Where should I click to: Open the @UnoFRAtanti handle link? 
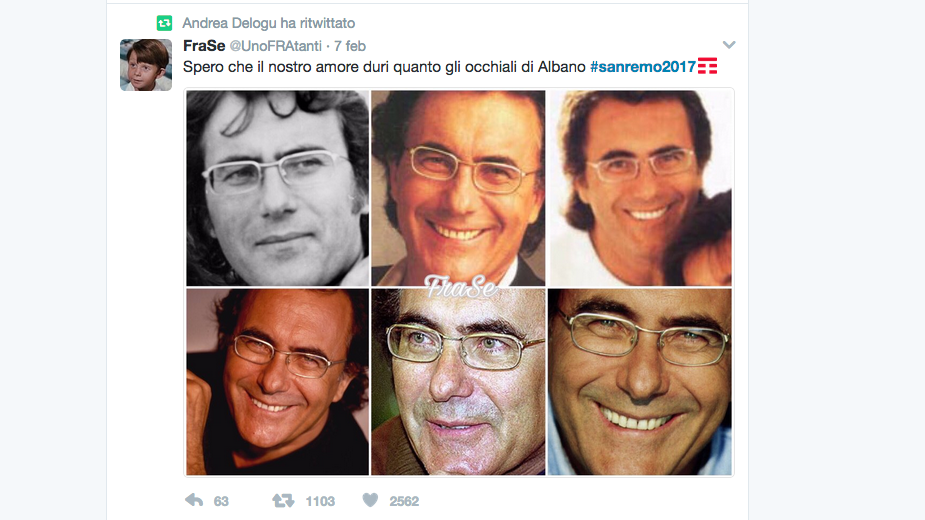click(x=275, y=46)
